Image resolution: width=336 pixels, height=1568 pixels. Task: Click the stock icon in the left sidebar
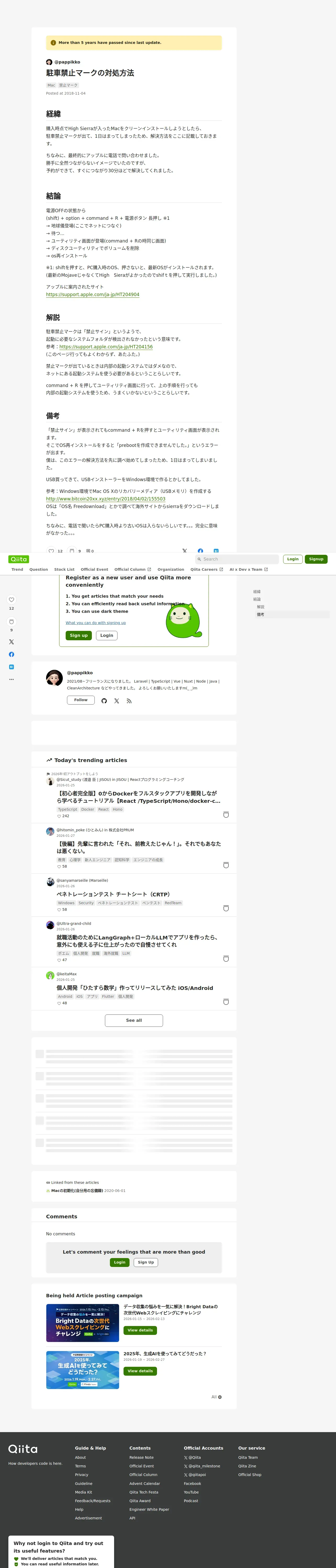[x=11, y=621]
